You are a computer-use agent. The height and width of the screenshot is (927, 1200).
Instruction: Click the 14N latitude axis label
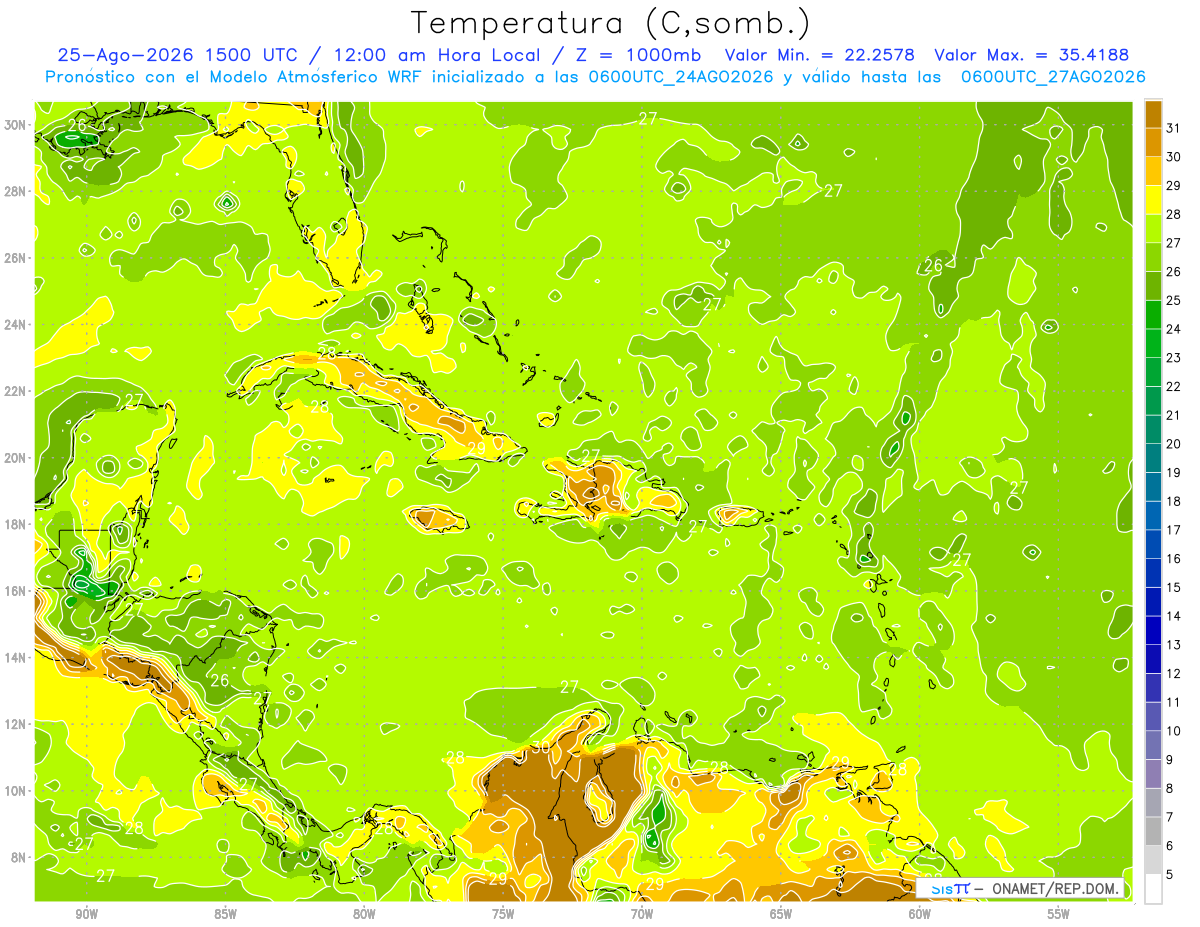pos(15,657)
